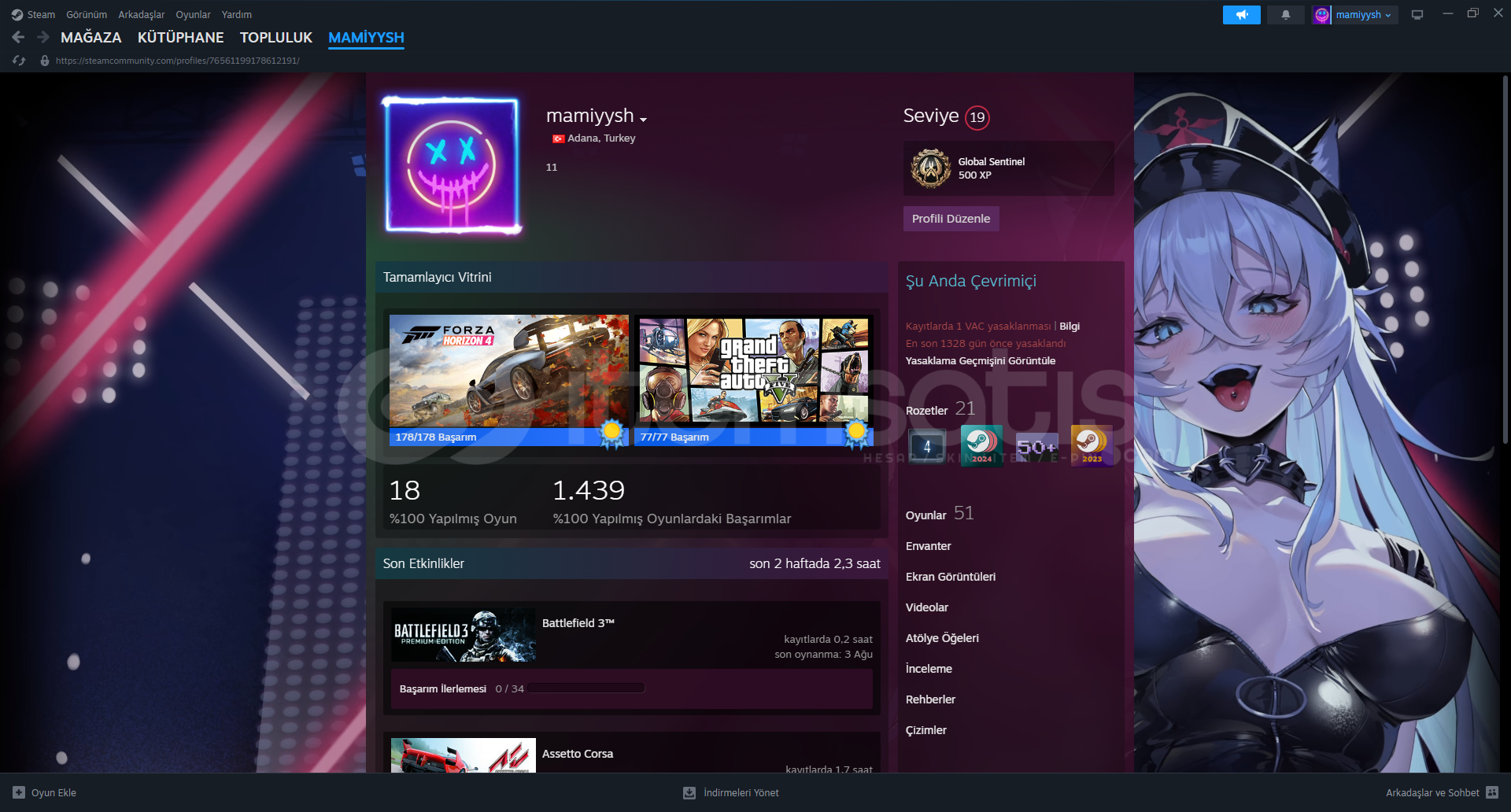Open announcements megaphone button
Screen dimensions: 1511x812
(1241, 15)
